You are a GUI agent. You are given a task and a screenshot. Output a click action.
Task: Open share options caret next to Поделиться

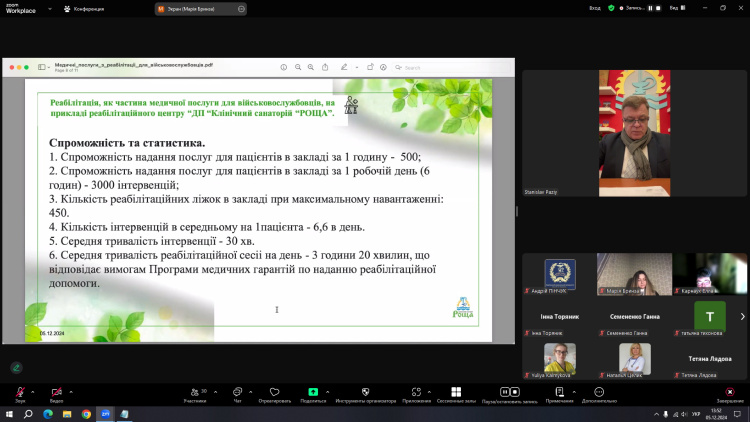(x=328, y=392)
